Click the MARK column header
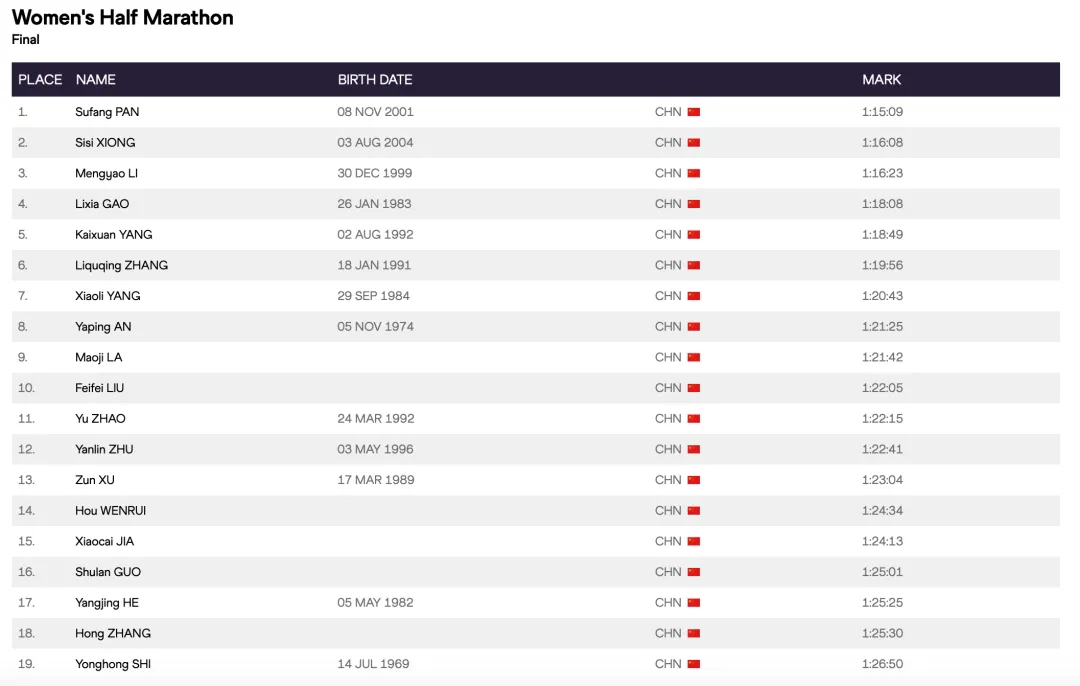The height and width of the screenshot is (686, 1080). coord(881,80)
